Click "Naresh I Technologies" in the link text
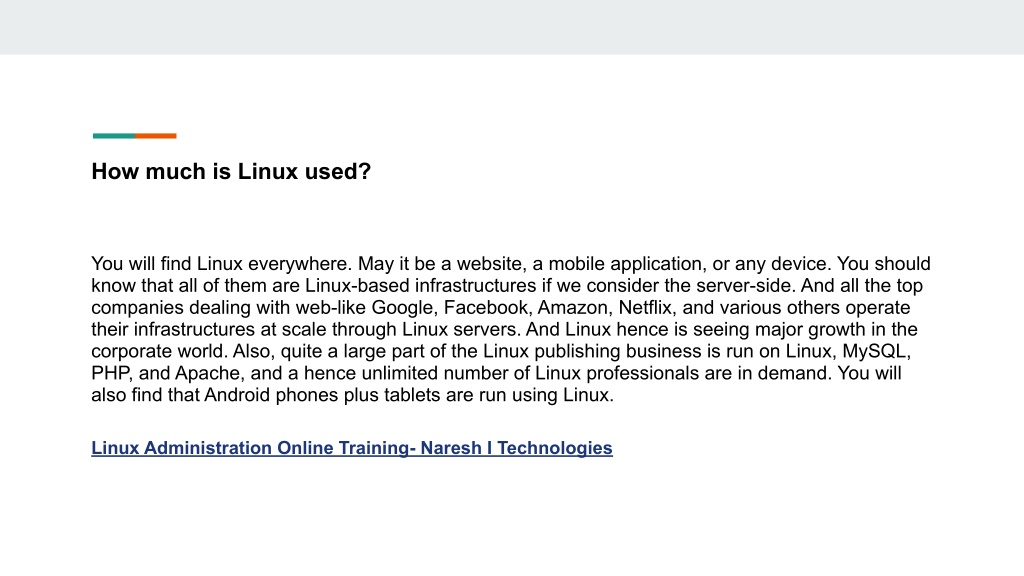The width and height of the screenshot is (1024, 576). tap(517, 448)
